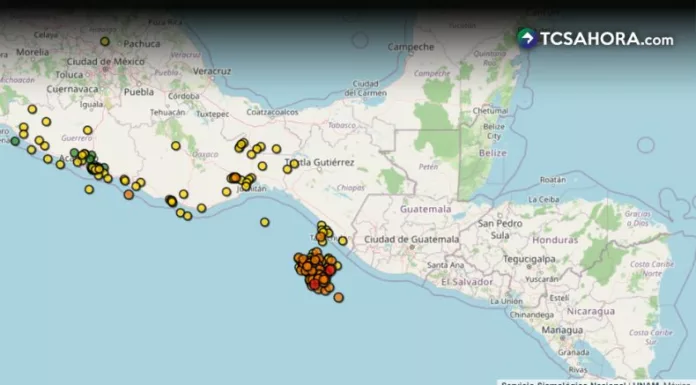Click the lone orange marker on the Oaxaca coast

(x=129, y=194)
